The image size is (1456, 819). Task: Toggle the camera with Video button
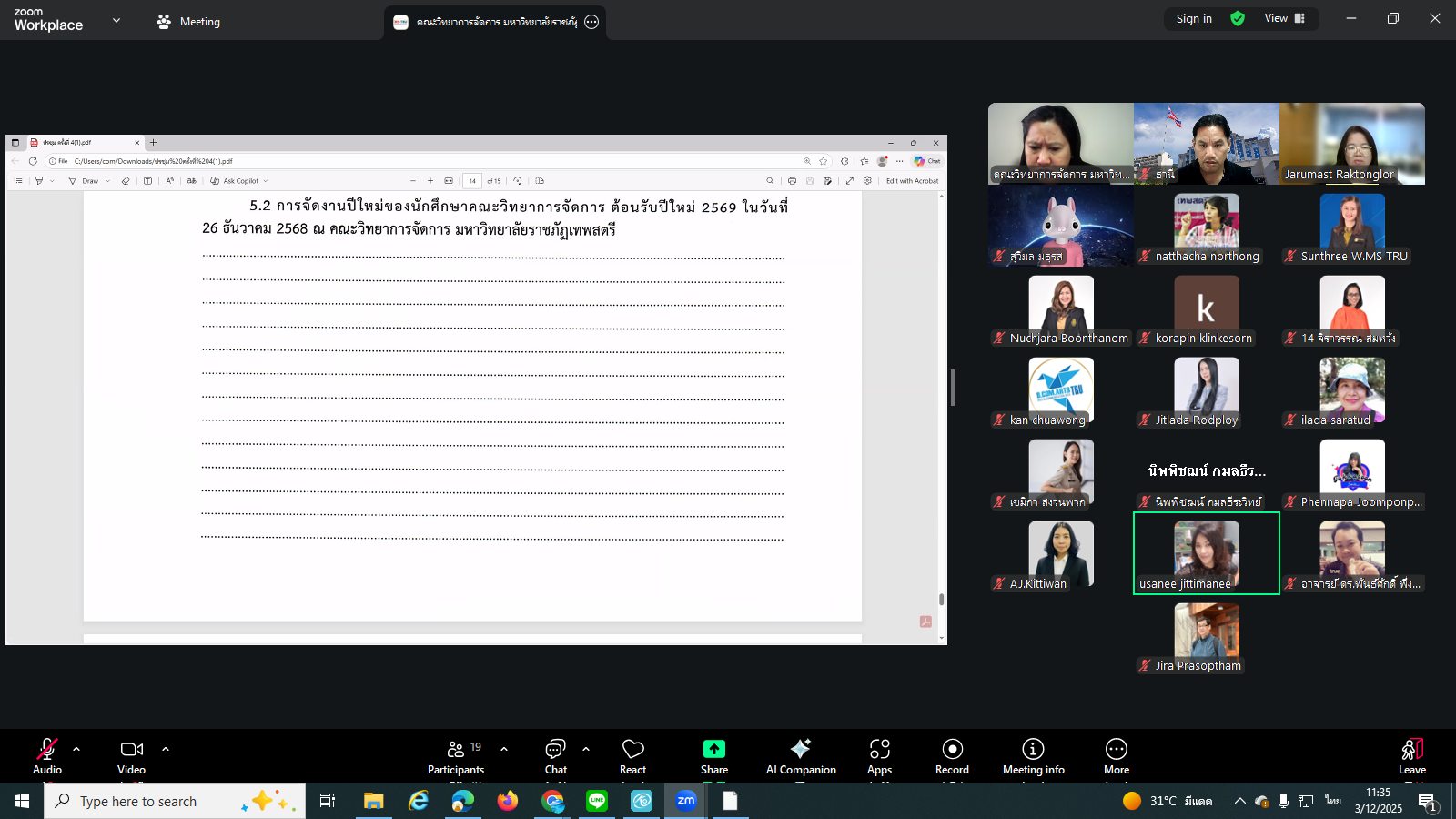(131, 757)
